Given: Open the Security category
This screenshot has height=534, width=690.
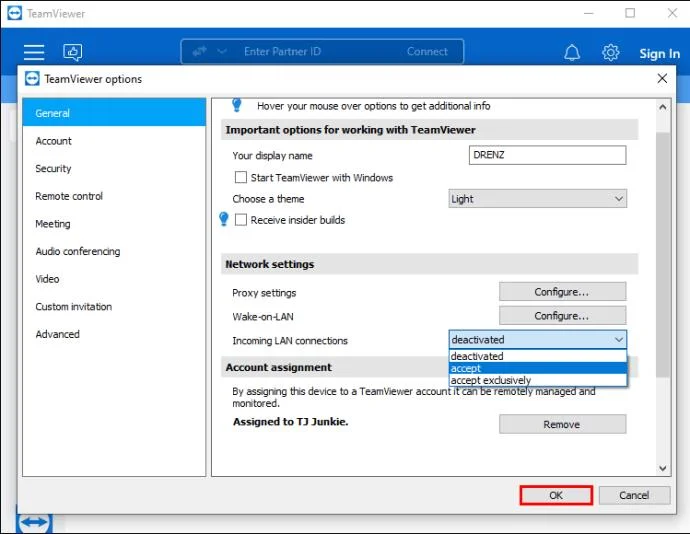Looking at the screenshot, I should tap(114, 169).
